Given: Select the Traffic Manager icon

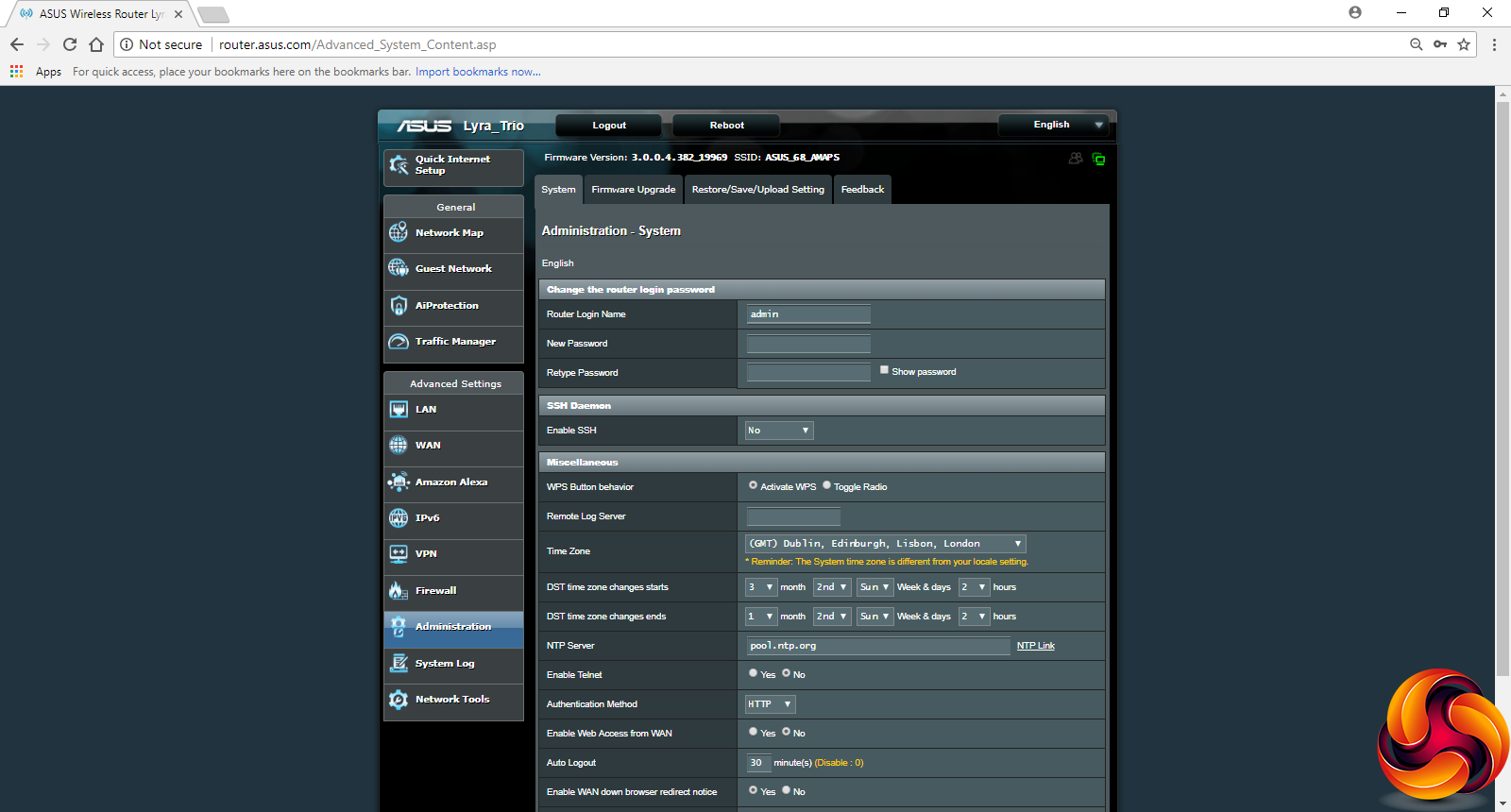Looking at the screenshot, I should 399,342.
